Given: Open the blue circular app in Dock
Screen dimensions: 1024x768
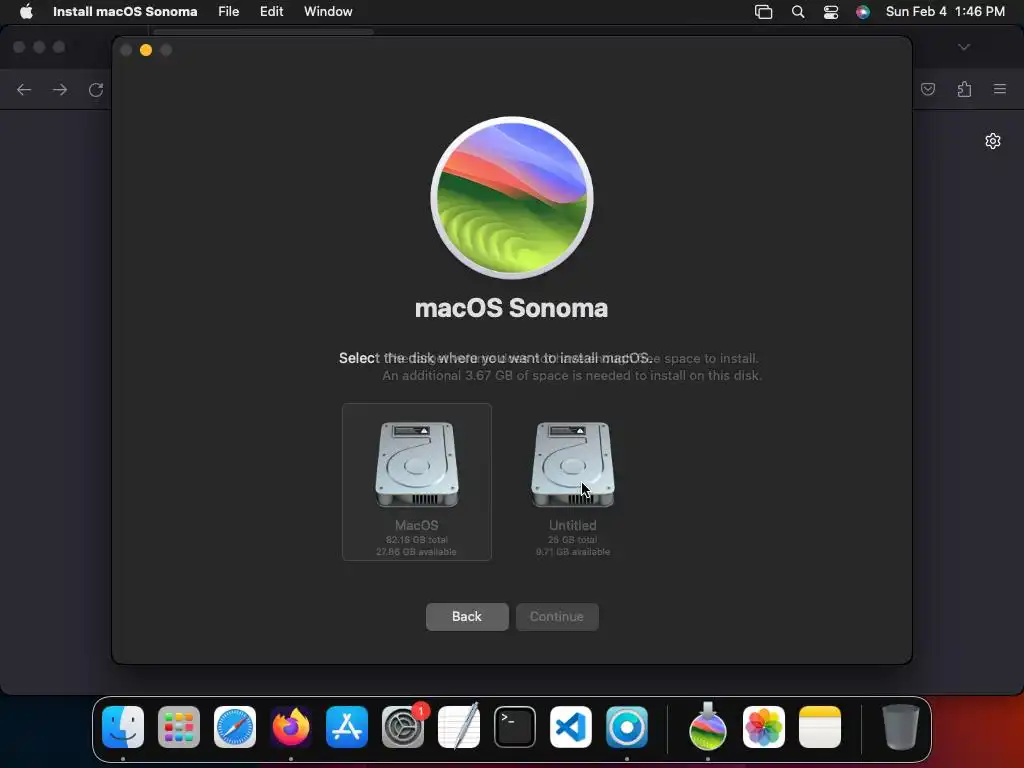Looking at the screenshot, I should point(627,727).
